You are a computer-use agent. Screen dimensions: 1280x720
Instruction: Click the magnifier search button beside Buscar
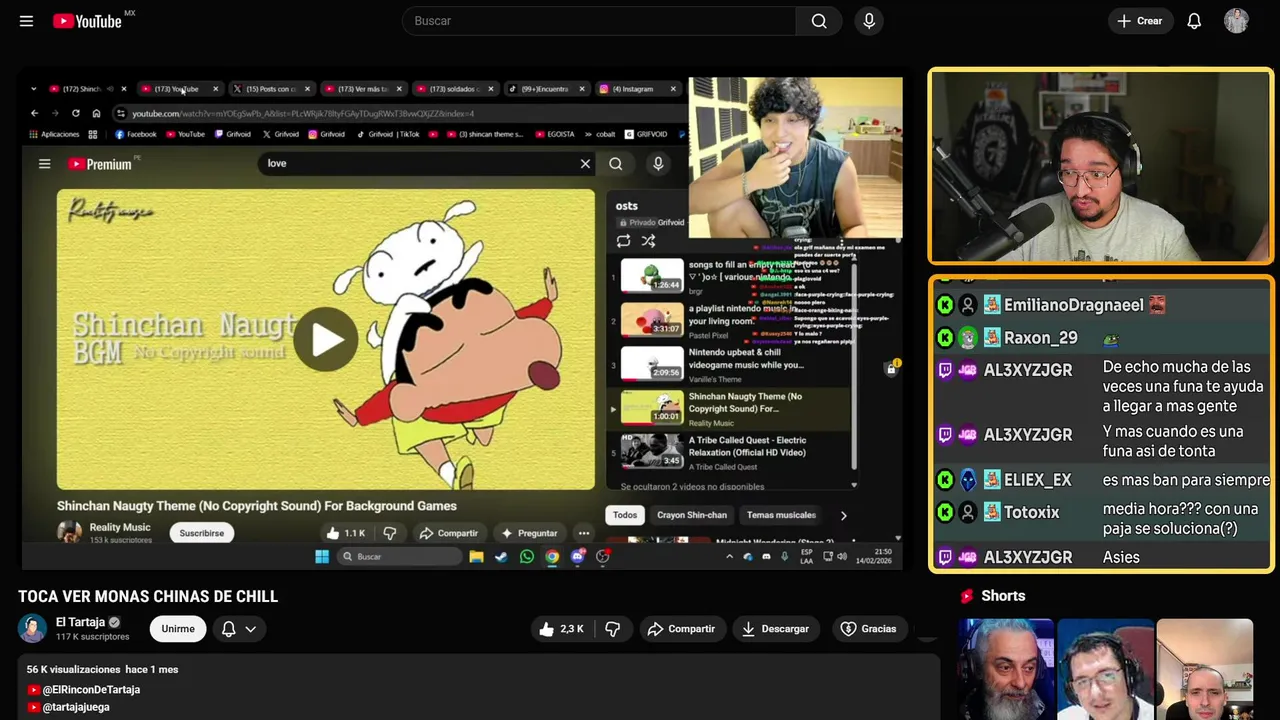coord(819,21)
